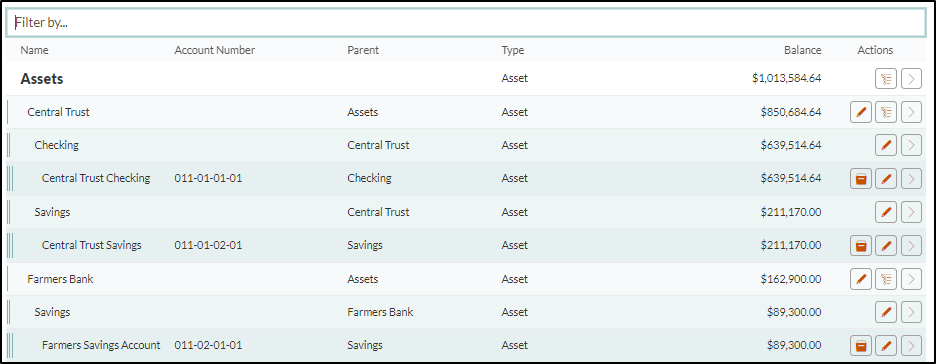The image size is (936, 364).
Task: Click the $89,300.00 balance for Farmers Savings Account
Action: tap(794, 345)
